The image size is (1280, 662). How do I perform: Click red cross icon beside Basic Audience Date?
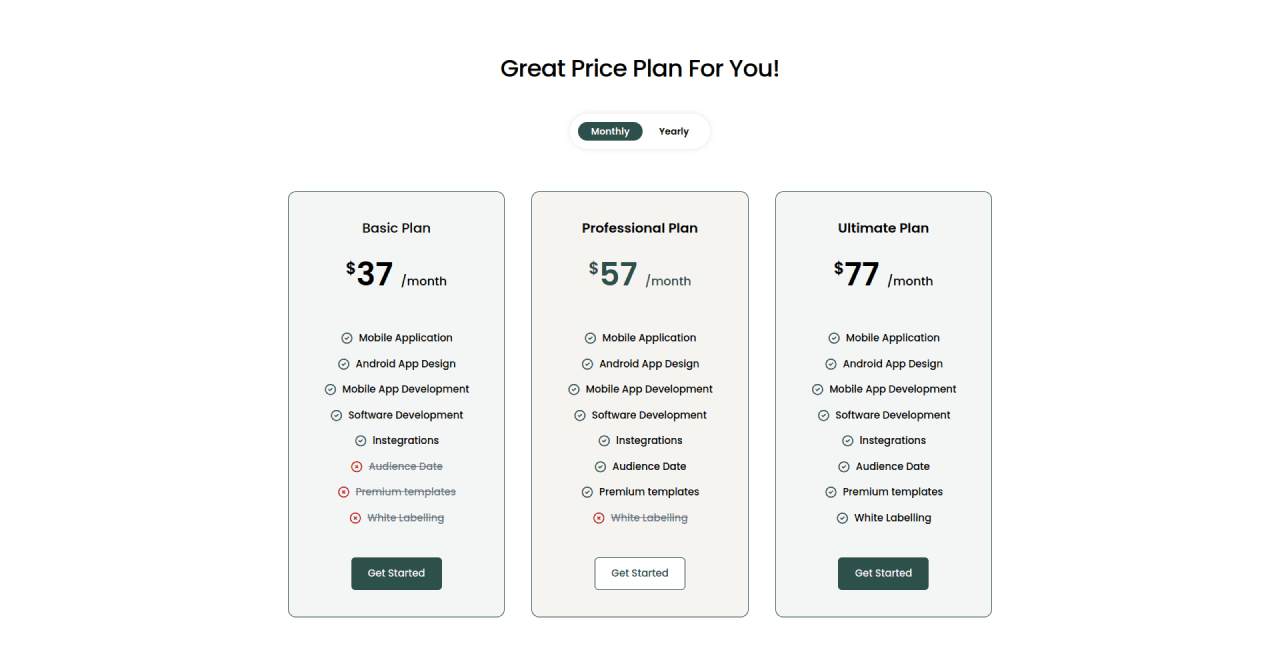tap(357, 467)
